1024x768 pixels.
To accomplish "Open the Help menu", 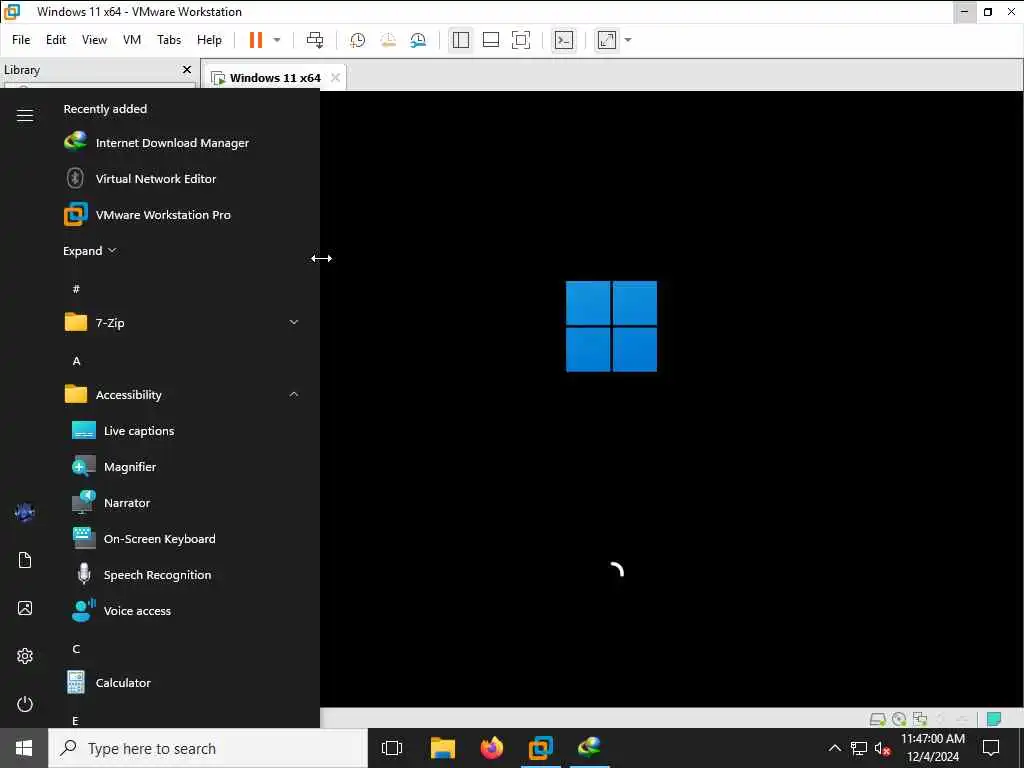I will 209,40.
